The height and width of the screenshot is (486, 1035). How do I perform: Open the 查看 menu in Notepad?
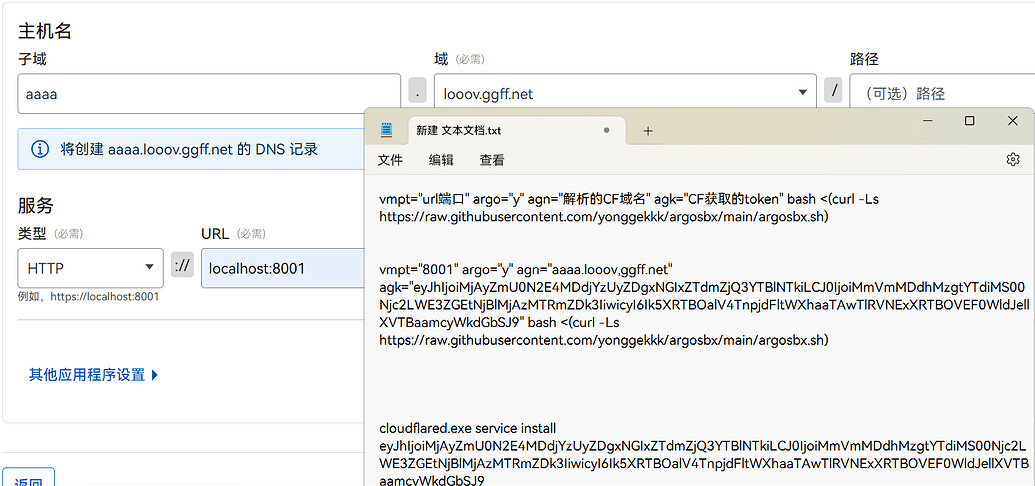(492, 160)
